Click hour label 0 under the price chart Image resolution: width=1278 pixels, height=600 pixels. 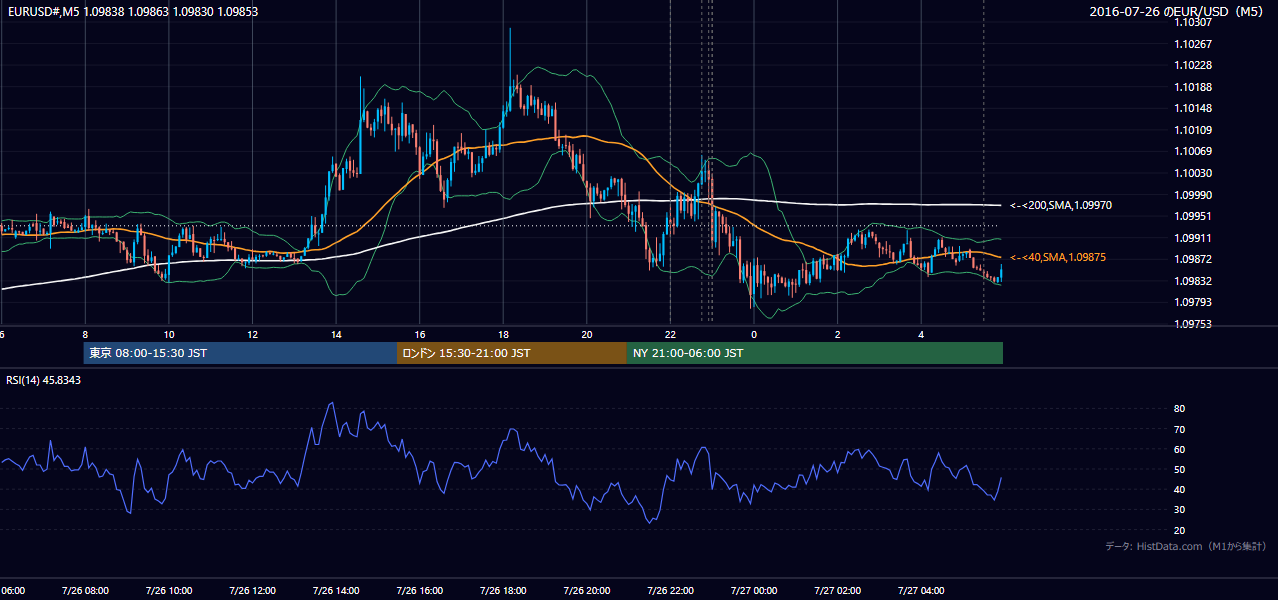pos(754,334)
